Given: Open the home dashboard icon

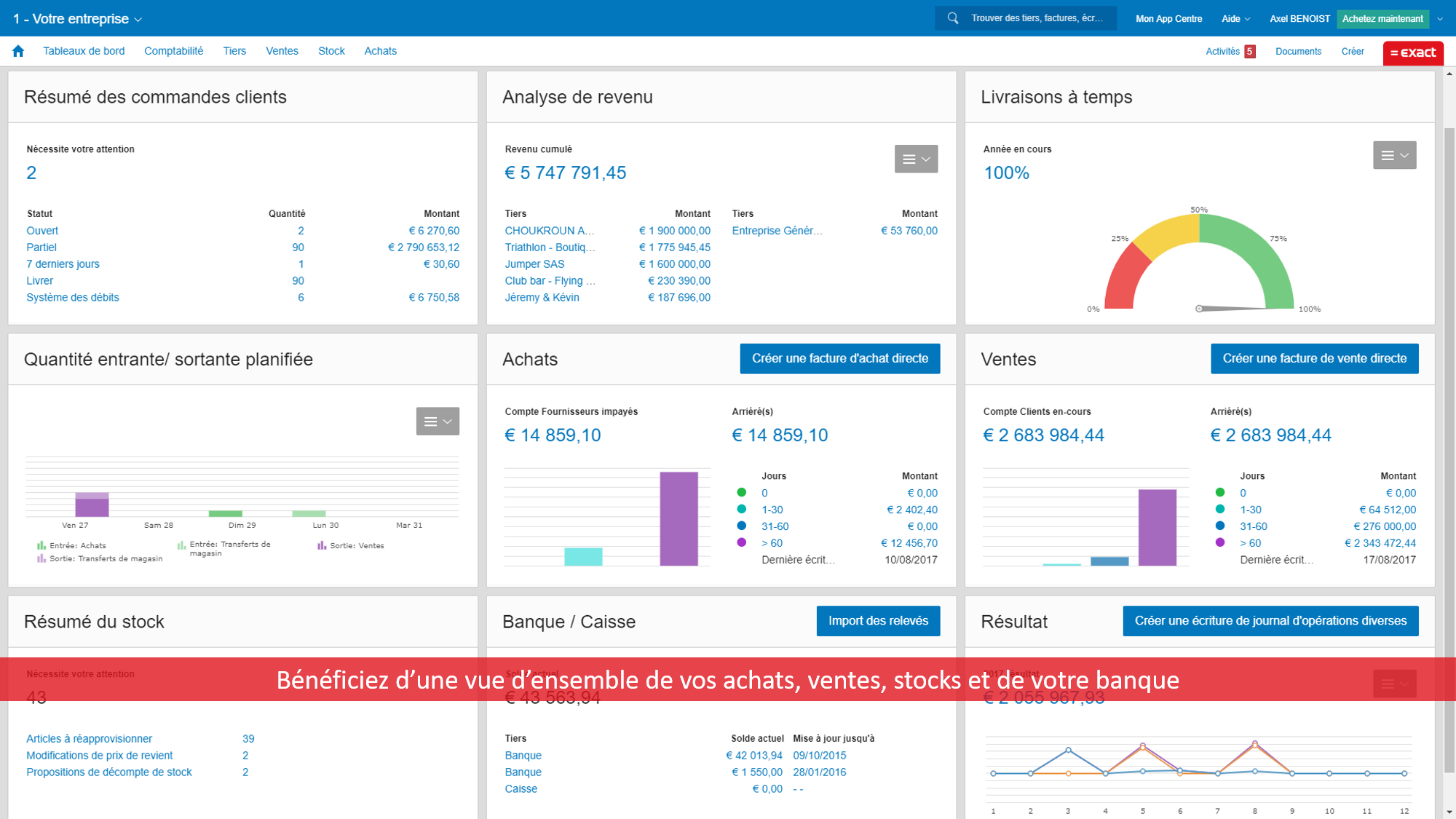Looking at the screenshot, I should click(19, 51).
